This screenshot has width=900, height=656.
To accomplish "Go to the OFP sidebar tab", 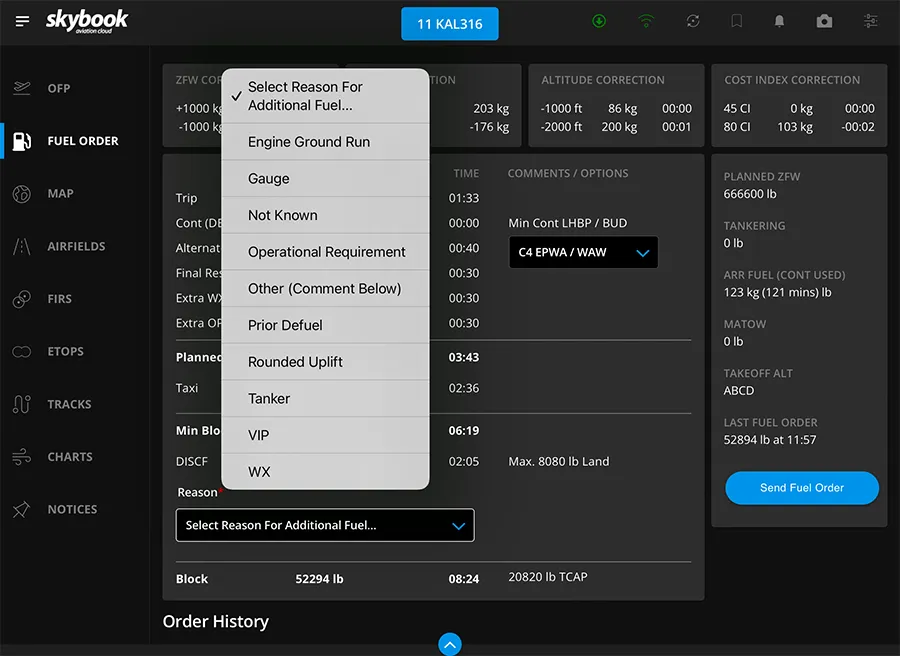I will pos(59,88).
